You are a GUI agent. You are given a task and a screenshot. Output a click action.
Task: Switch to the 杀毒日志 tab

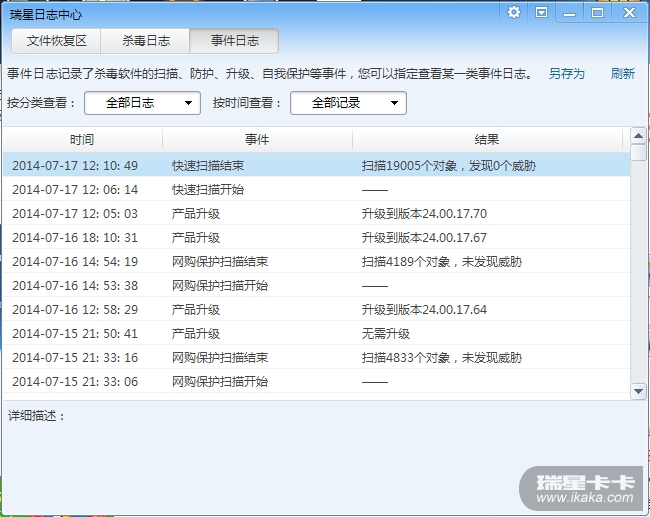146,41
